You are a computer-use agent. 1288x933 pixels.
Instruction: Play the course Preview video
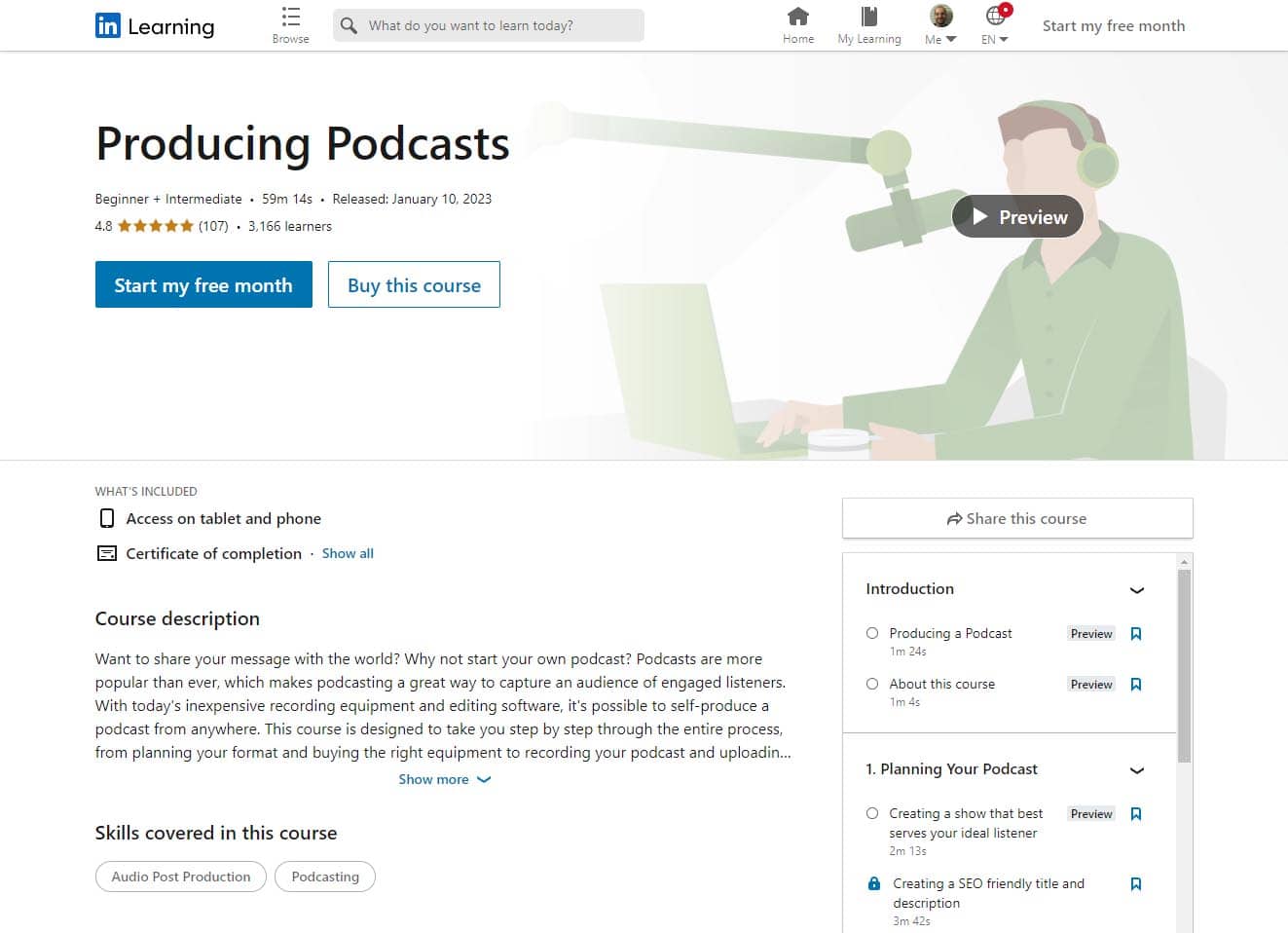click(x=1017, y=217)
